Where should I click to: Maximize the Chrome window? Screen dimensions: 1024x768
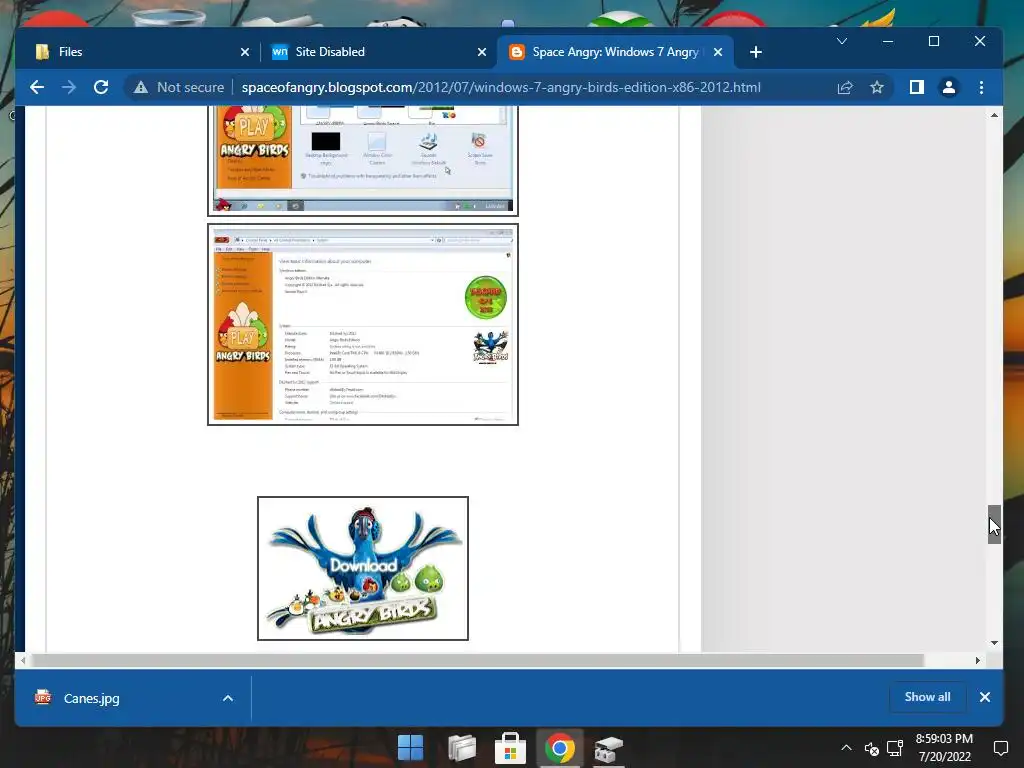click(x=934, y=41)
